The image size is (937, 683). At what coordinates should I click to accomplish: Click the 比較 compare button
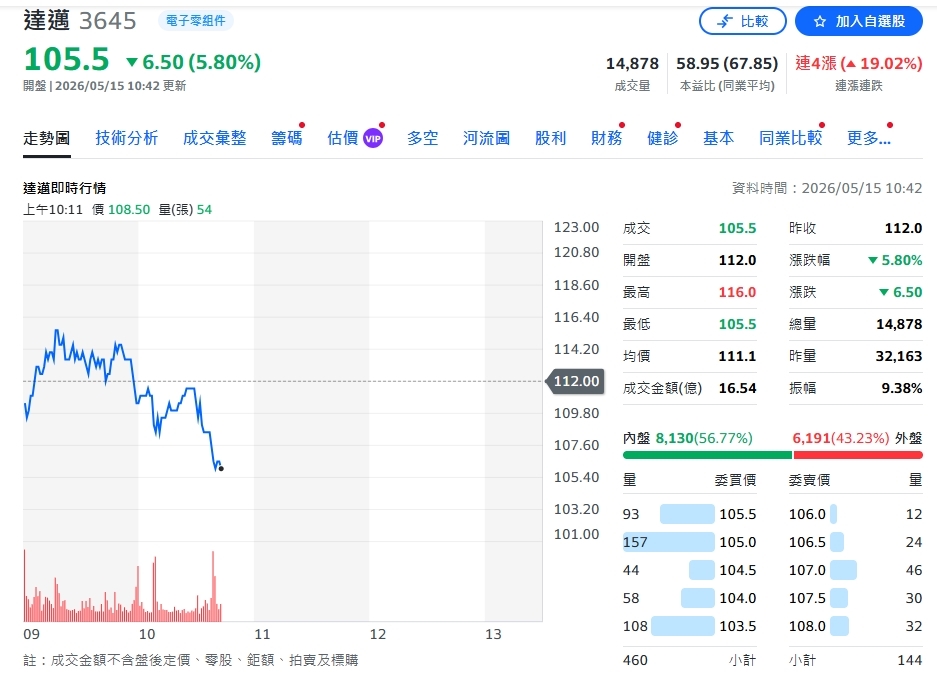pyautogui.click(x=743, y=22)
